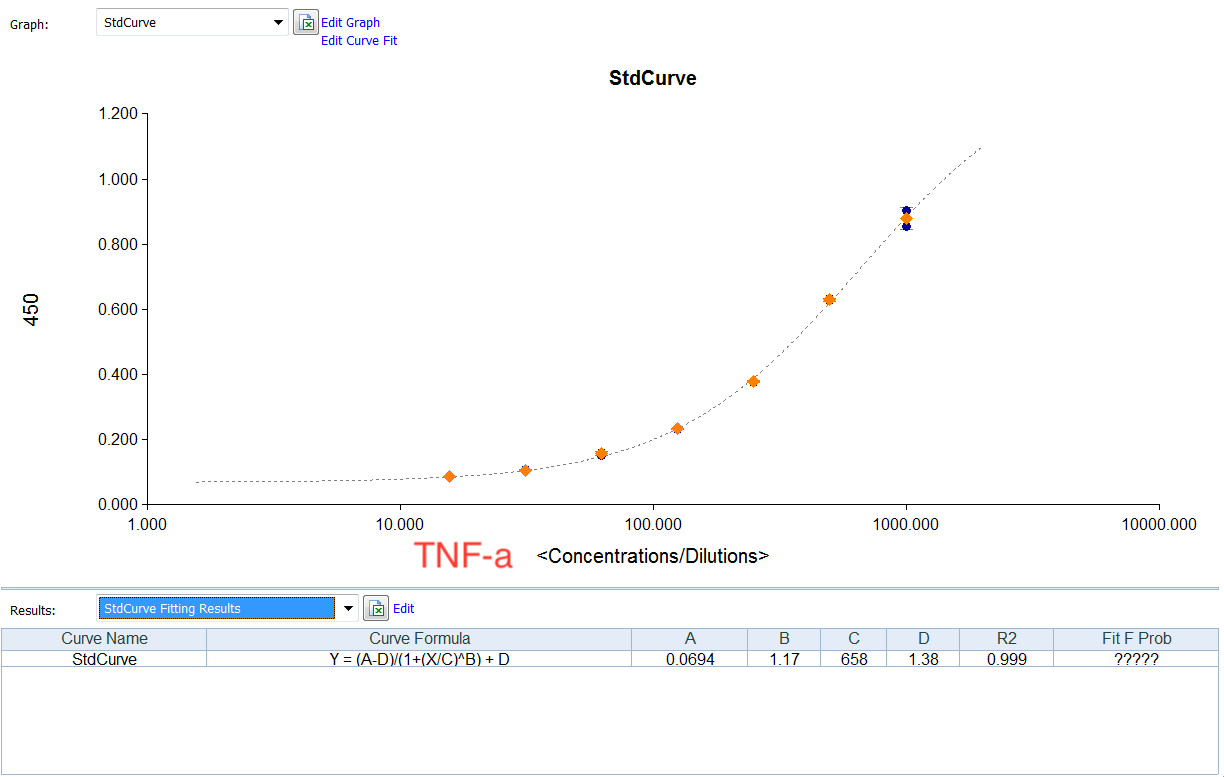Click the 1.38 value cell
This screenshot has height=777, width=1224.
click(x=923, y=660)
